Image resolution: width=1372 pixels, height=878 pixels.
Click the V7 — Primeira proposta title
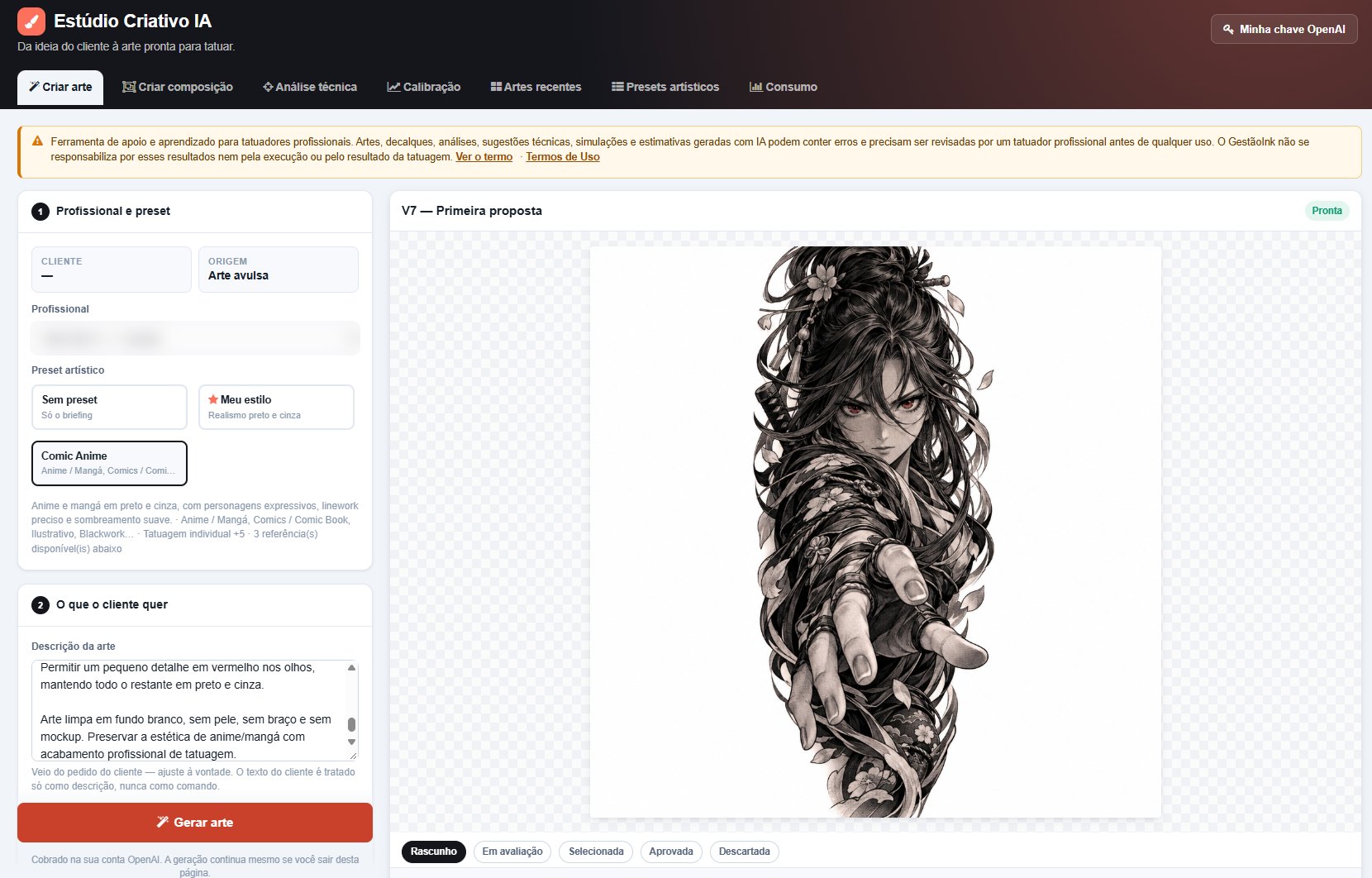coord(472,211)
